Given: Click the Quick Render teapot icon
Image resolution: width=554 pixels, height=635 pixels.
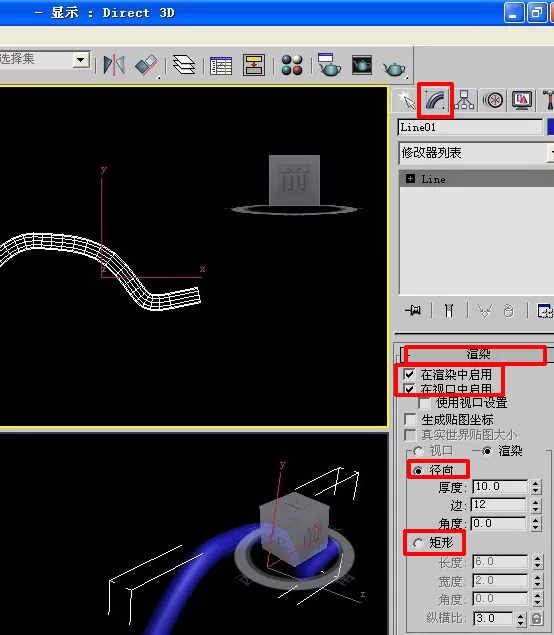Looking at the screenshot, I should (394, 68).
